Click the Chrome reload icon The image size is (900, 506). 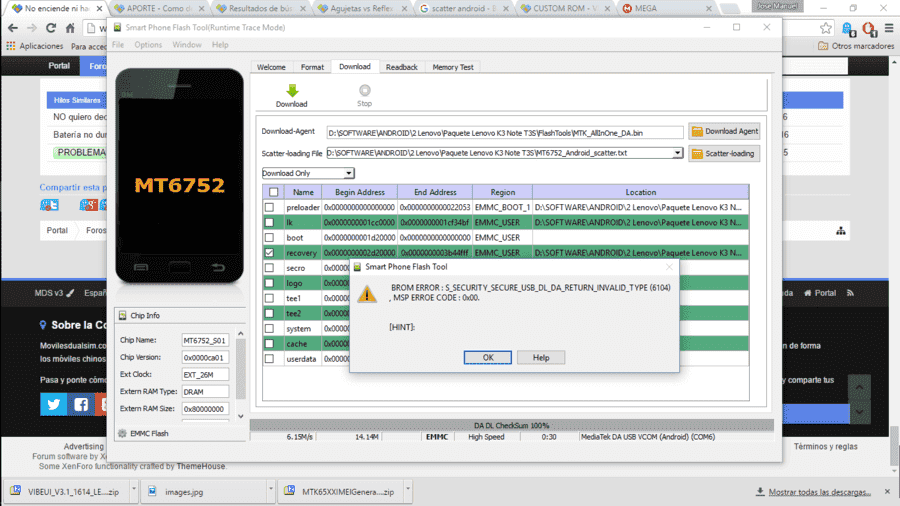click(51, 28)
